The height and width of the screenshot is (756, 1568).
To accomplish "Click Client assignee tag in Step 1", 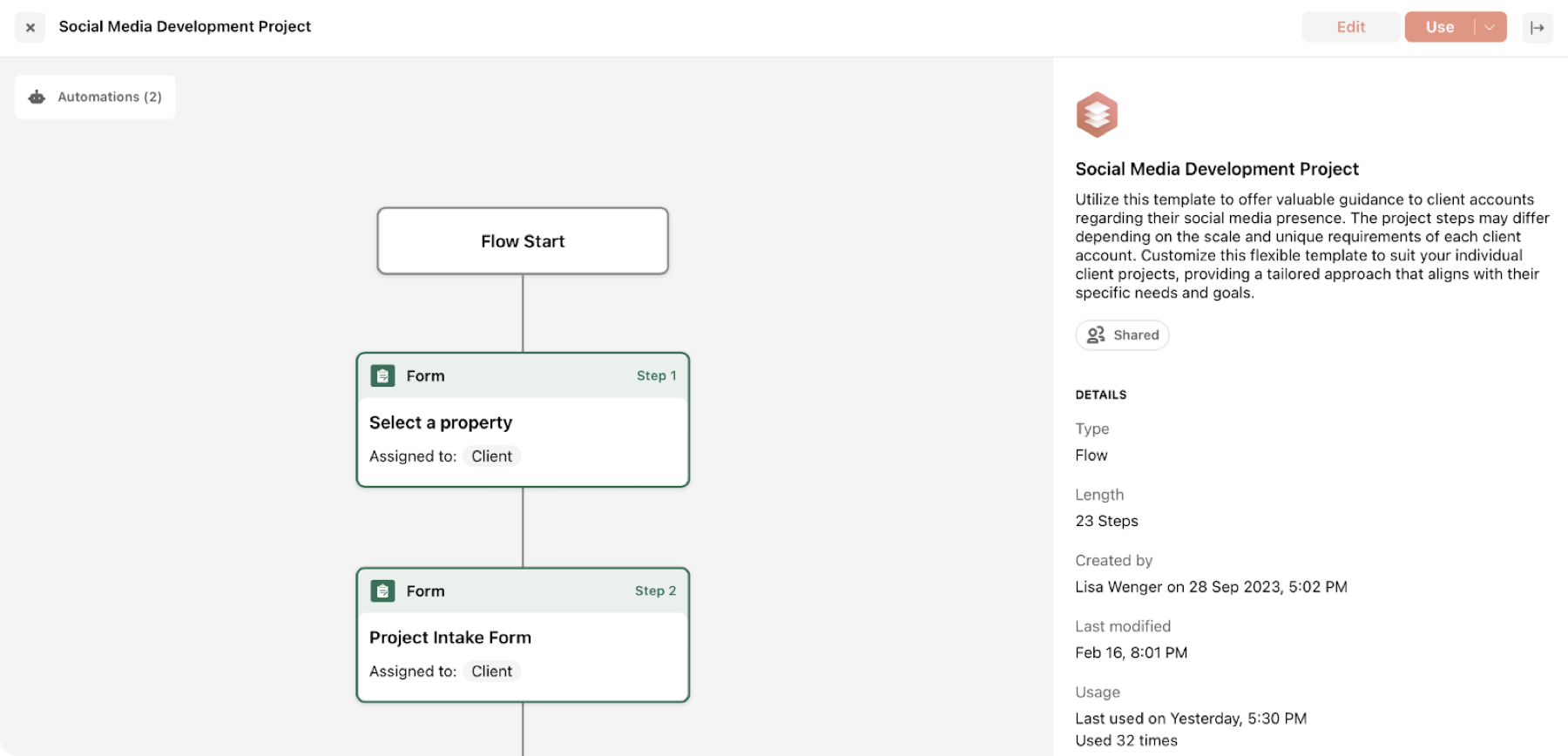I will (x=492, y=456).
